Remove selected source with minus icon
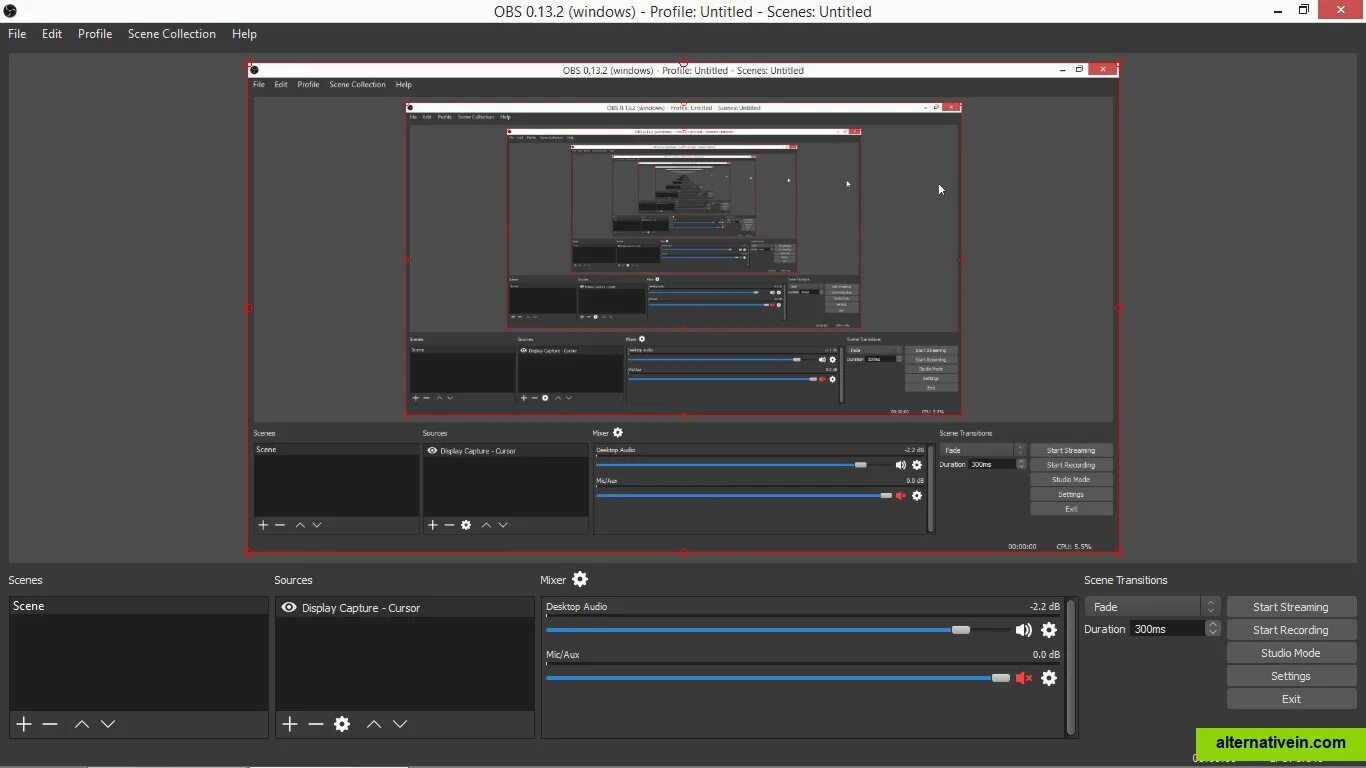 click(316, 724)
